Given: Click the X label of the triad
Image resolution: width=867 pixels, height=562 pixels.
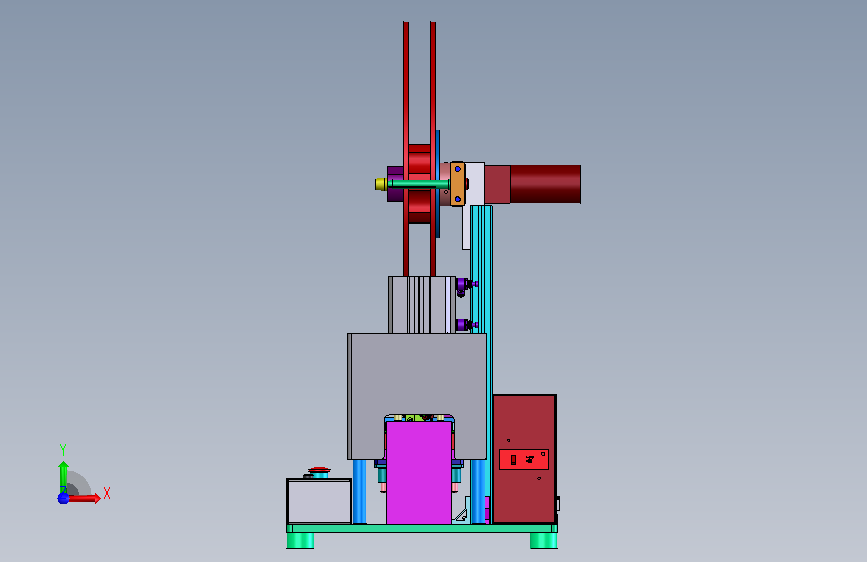Looking at the screenshot, I should coord(107,493).
